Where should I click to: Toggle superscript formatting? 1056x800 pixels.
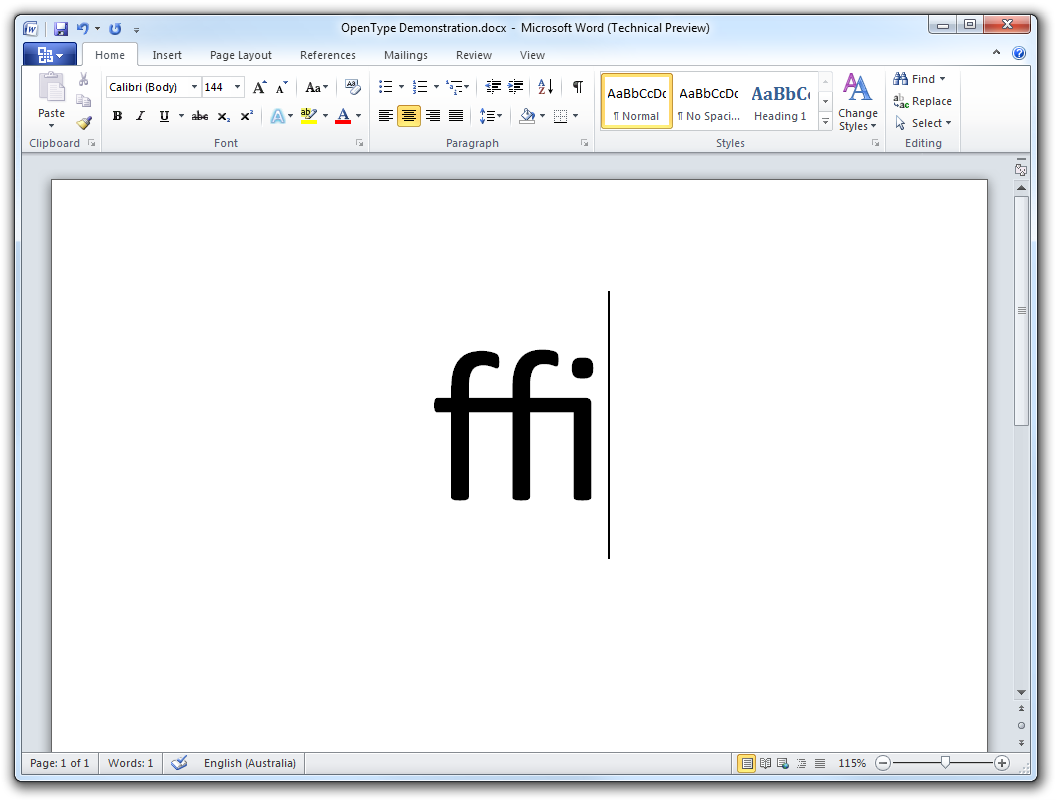246,116
